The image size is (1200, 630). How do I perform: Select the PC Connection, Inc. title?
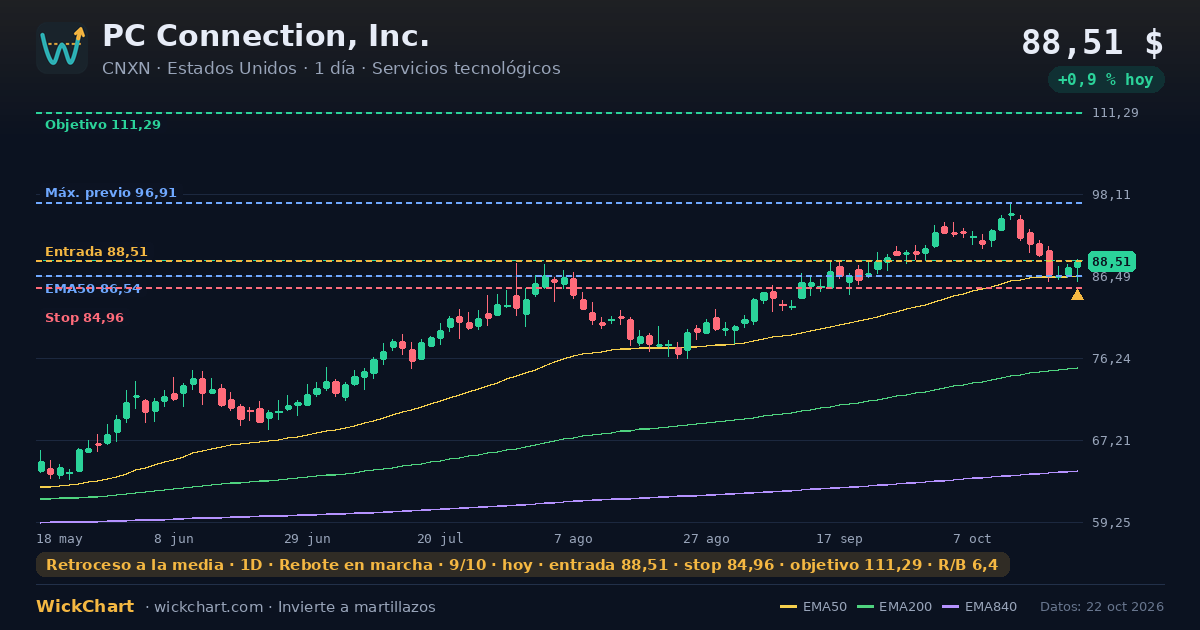tap(266, 36)
